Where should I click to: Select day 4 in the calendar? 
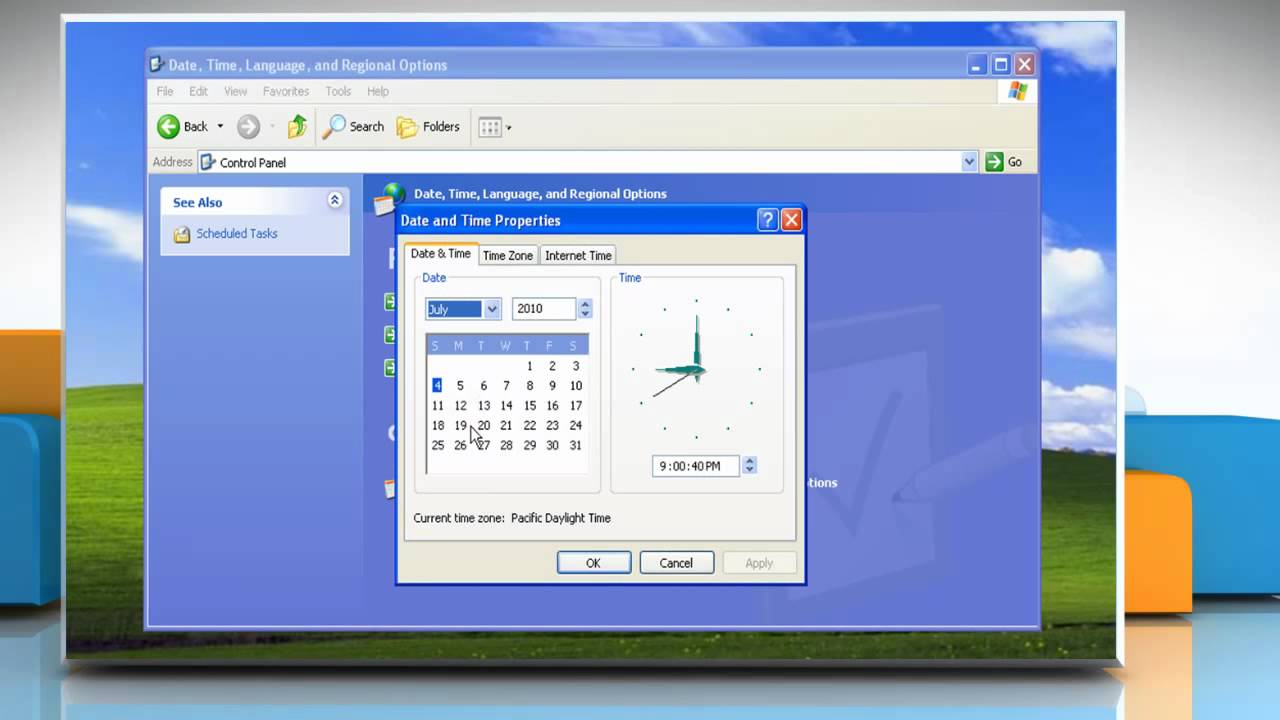(x=437, y=386)
